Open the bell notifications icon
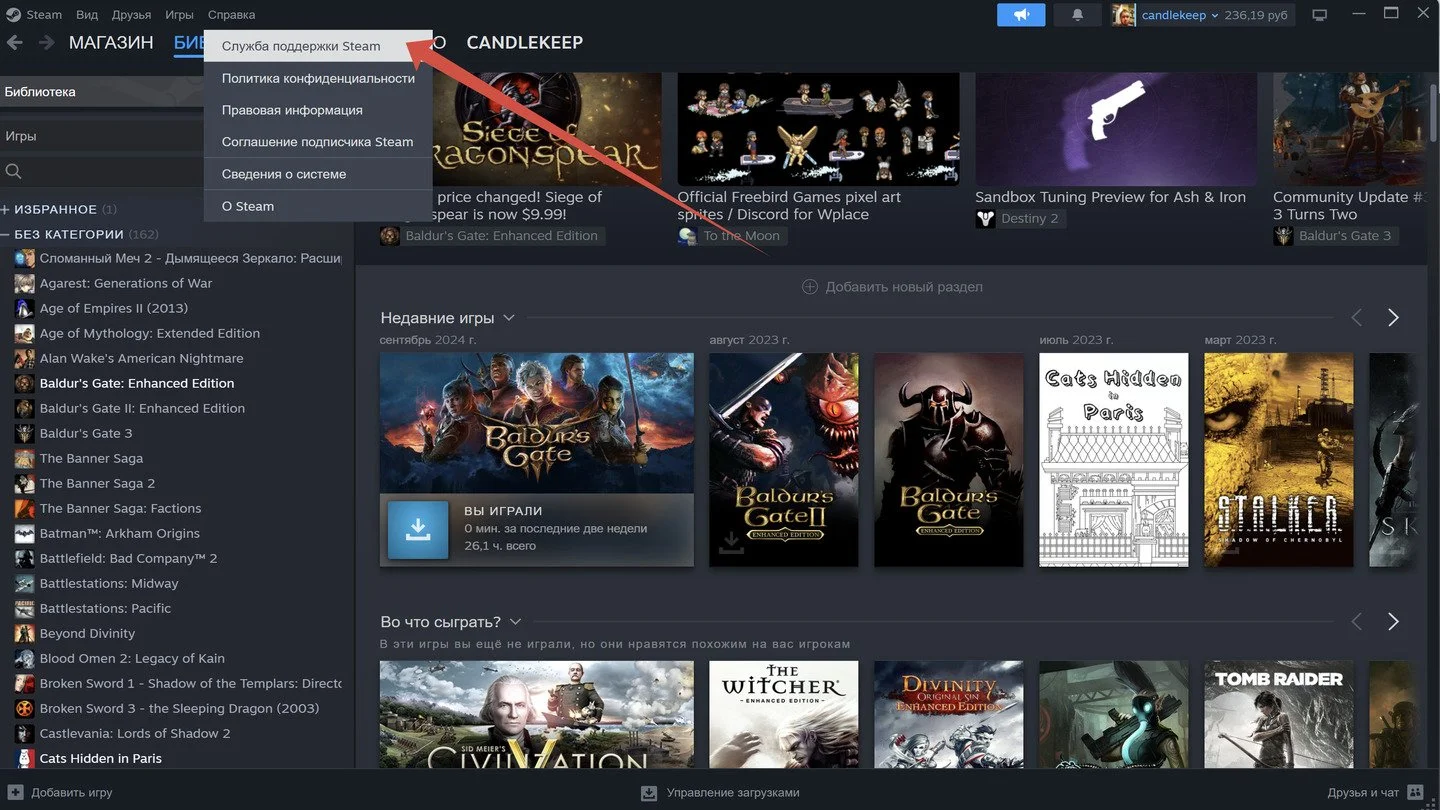 1078,15
